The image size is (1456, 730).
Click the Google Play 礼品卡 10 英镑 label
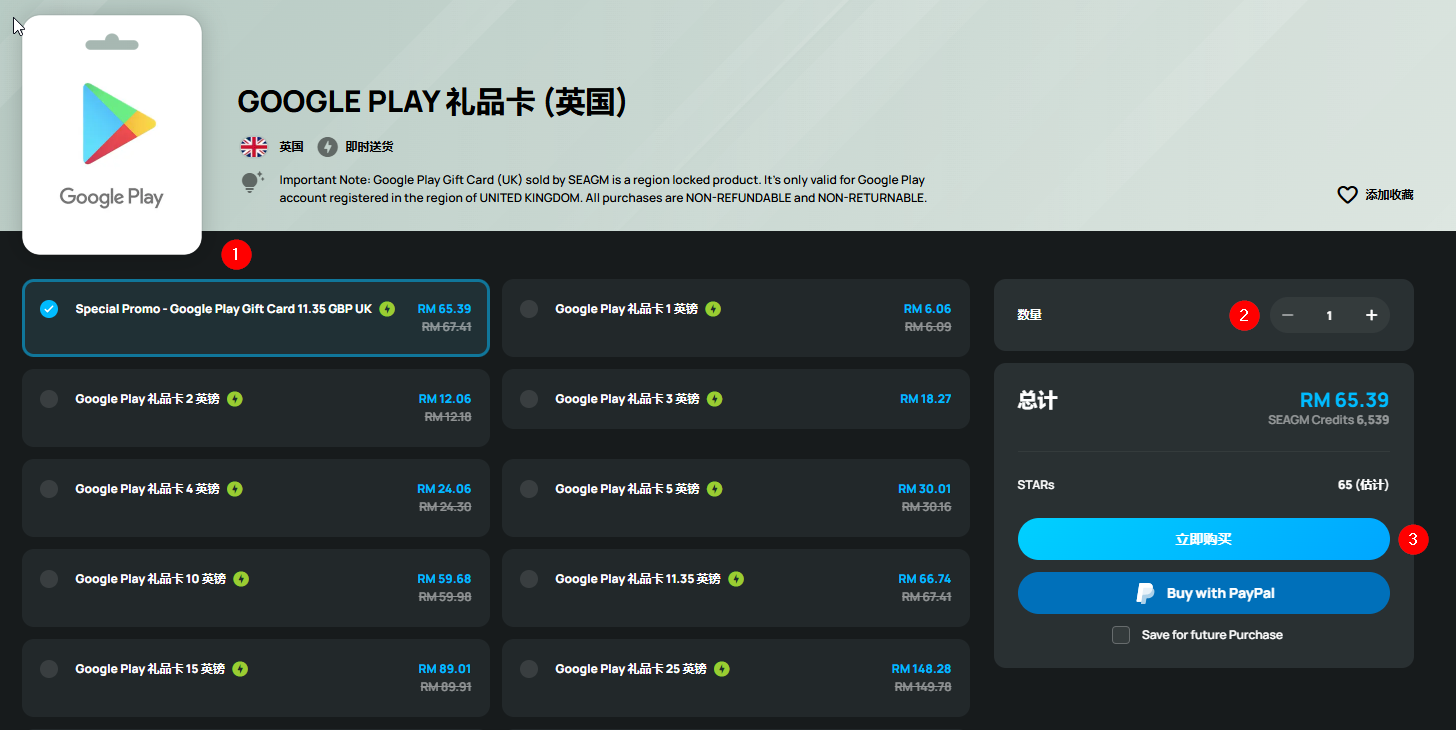click(150, 579)
